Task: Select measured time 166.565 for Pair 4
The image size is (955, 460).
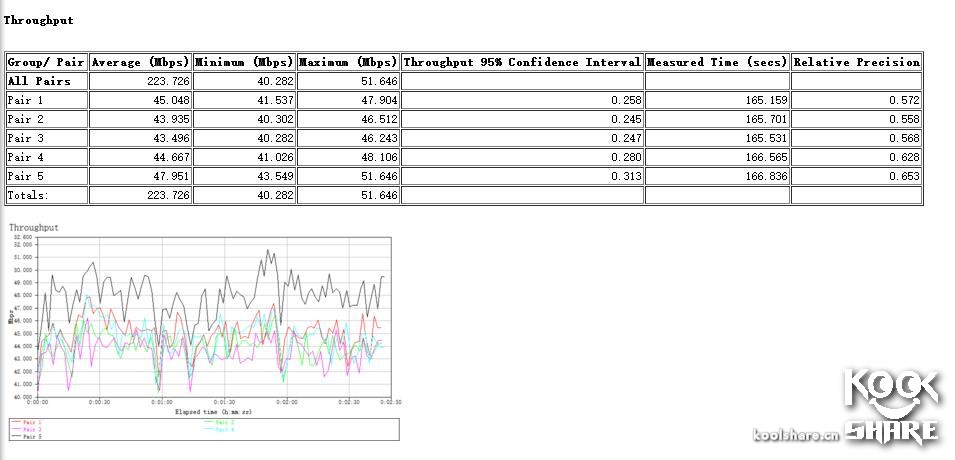Action: (767, 157)
